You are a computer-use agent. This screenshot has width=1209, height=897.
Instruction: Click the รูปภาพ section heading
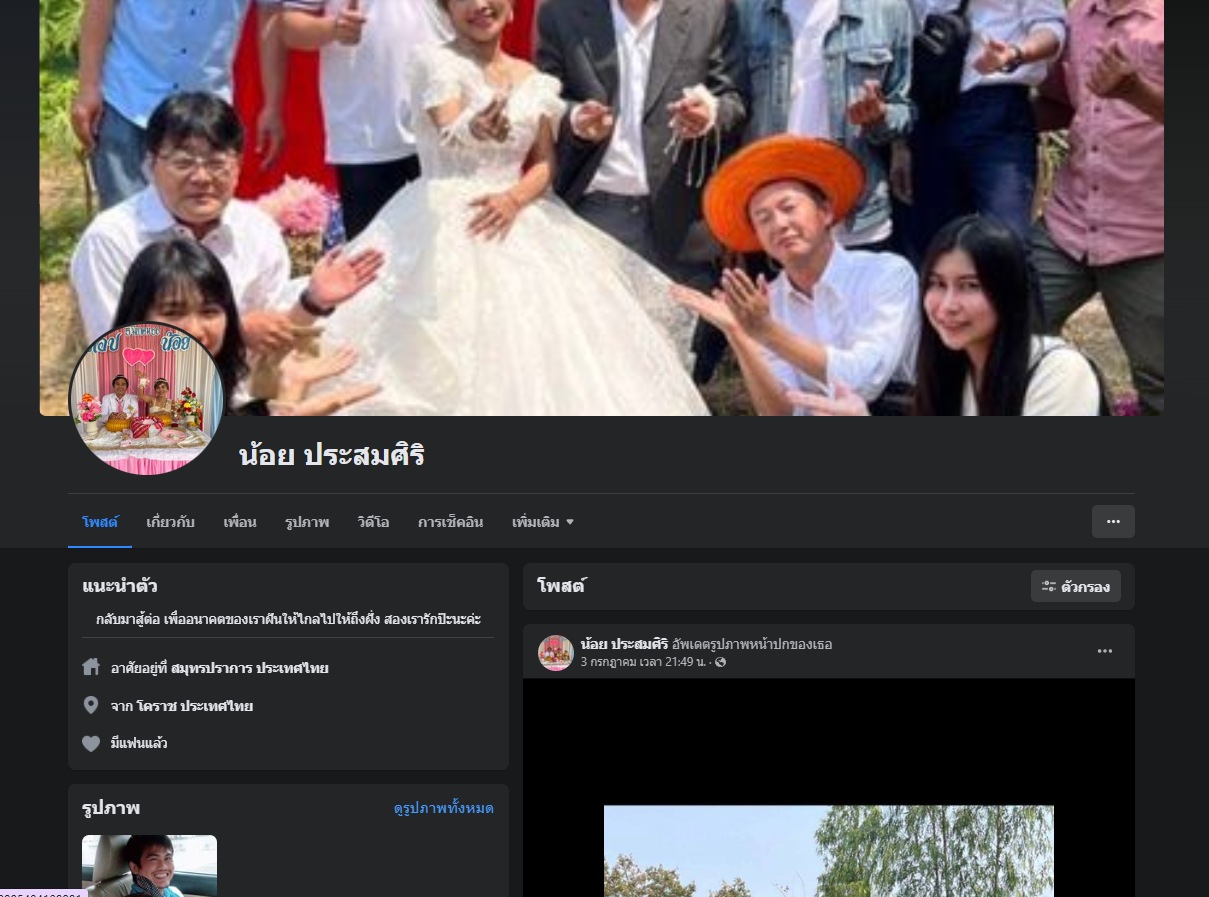pyautogui.click(x=111, y=807)
